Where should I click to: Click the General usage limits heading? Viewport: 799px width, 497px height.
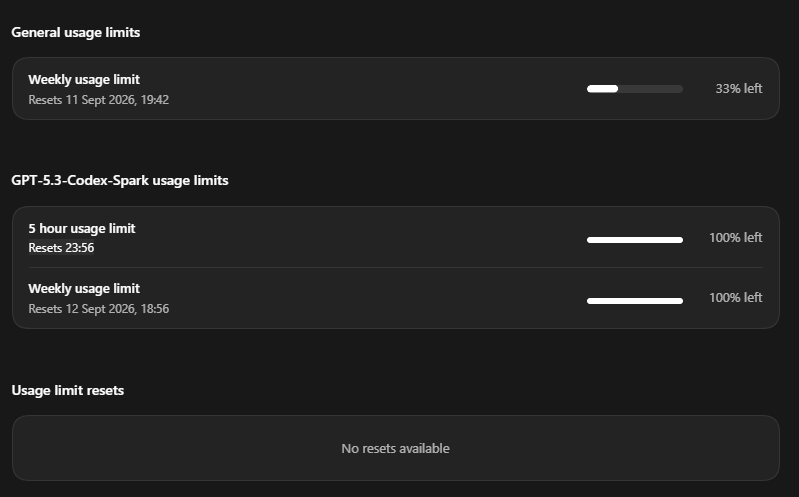tap(75, 33)
